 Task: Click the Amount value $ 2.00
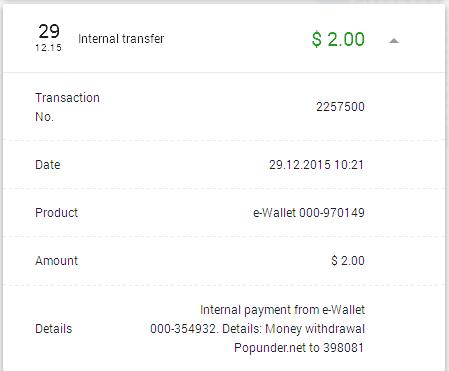pyautogui.click(x=348, y=261)
